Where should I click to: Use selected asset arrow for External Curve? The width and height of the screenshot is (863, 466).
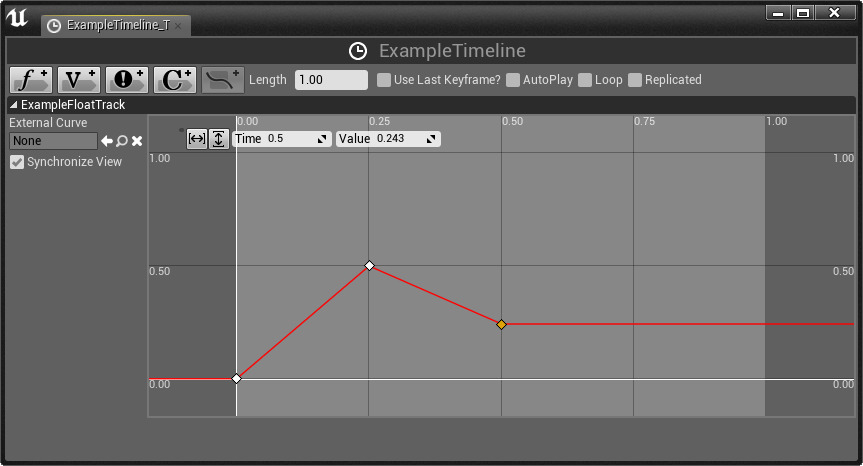[107, 141]
